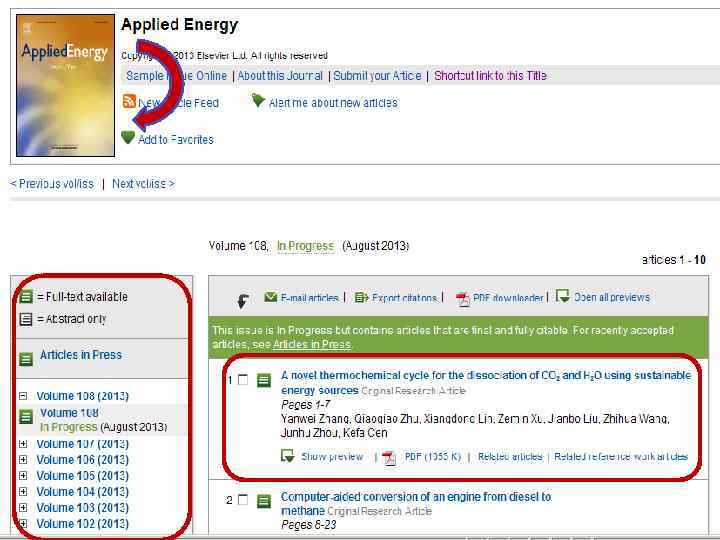Open the thermochemical cycle article title
Image resolution: width=720 pixels, height=540 pixels.
[485, 376]
